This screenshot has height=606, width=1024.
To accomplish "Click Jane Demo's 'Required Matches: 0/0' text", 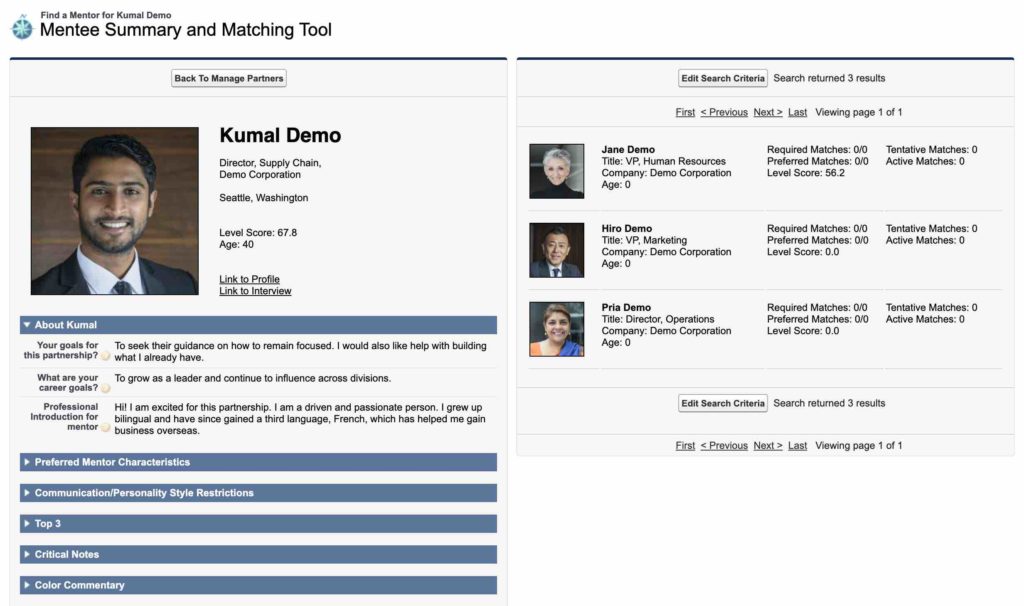I will coord(817,150).
